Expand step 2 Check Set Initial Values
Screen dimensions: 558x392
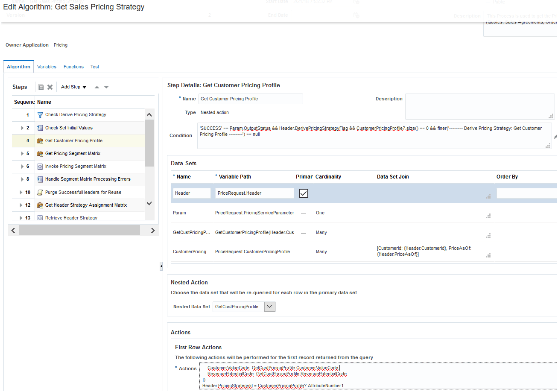click(22, 128)
